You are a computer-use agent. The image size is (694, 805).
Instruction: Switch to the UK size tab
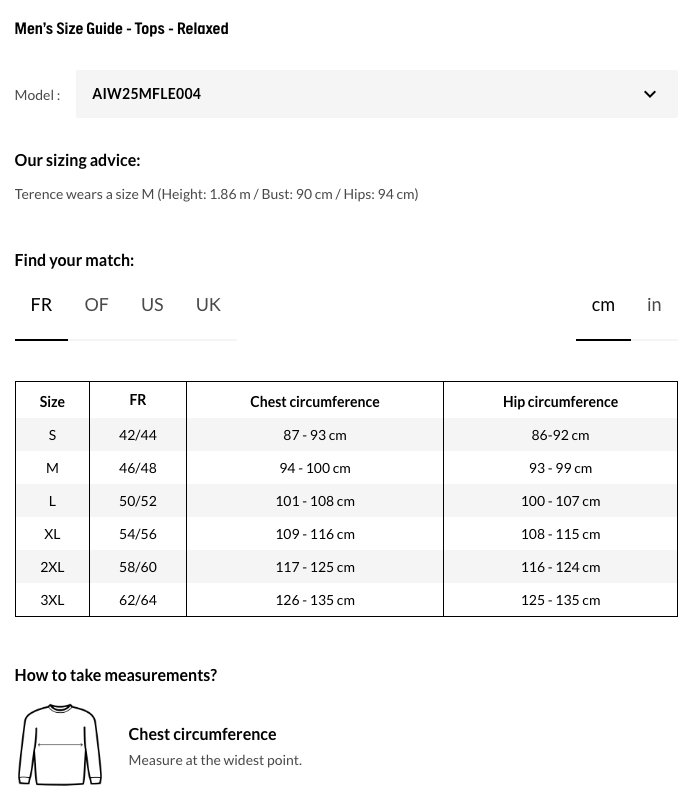[208, 305]
